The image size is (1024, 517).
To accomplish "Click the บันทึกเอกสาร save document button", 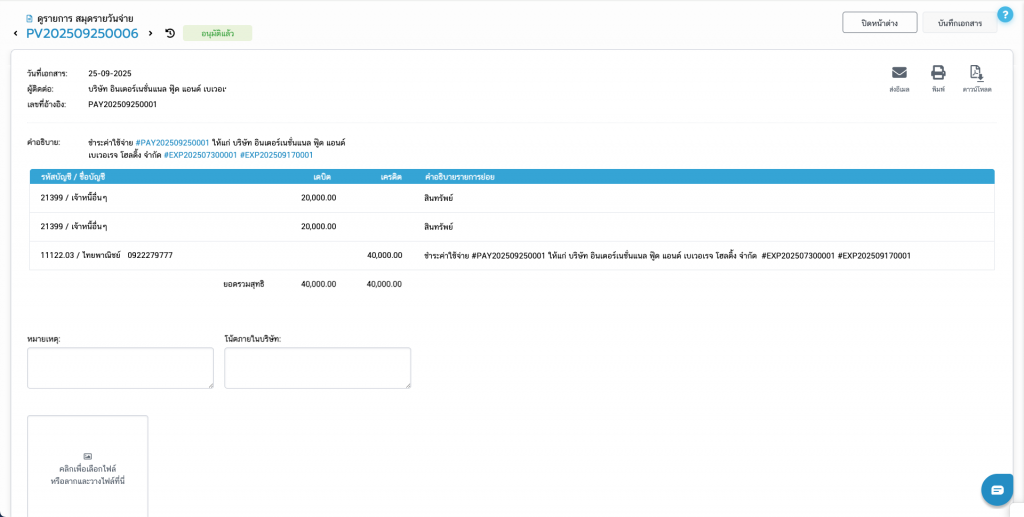I will (x=959, y=22).
